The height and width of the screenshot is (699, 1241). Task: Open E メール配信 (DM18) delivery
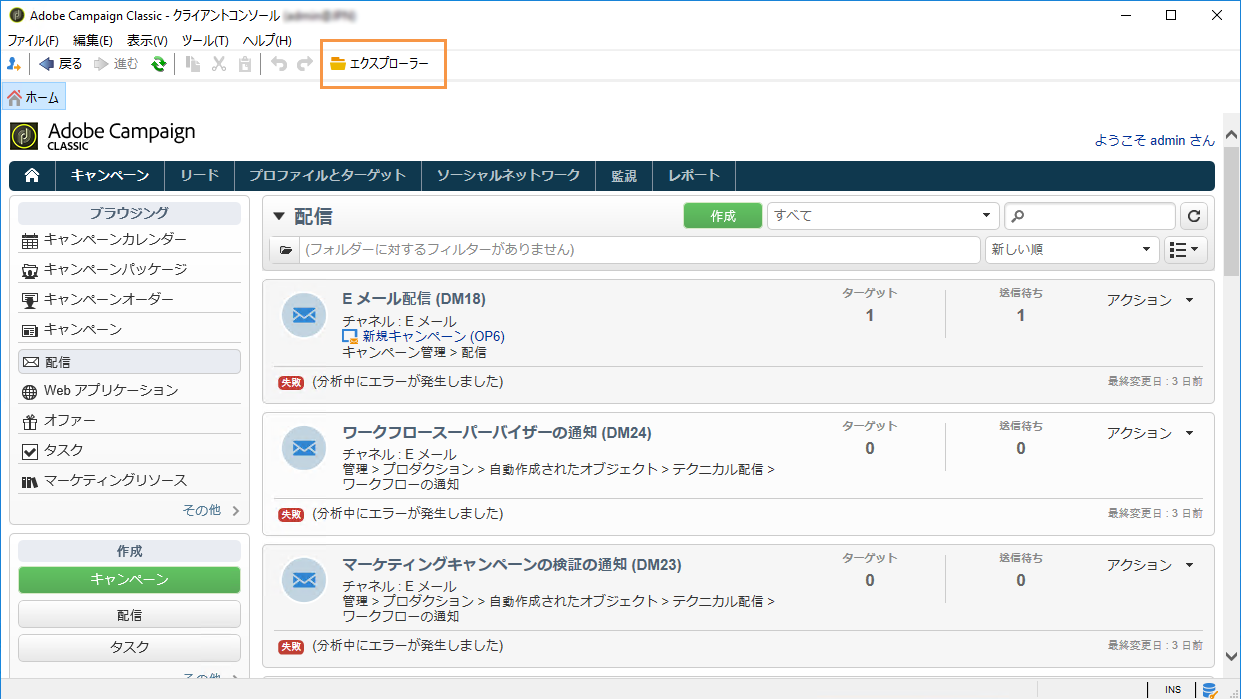click(x=414, y=298)
